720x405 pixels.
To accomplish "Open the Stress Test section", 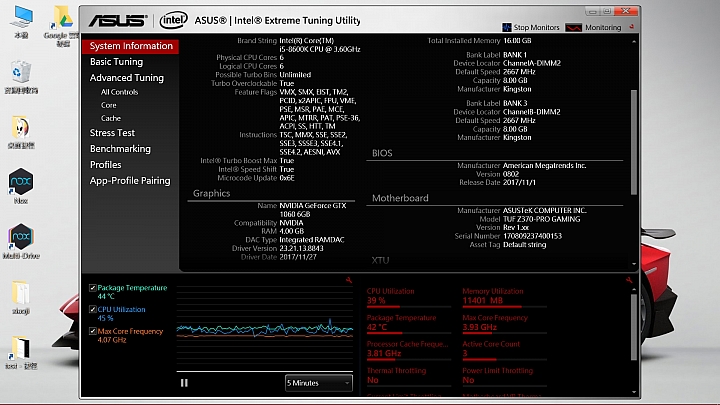I will tap(112, 133).
